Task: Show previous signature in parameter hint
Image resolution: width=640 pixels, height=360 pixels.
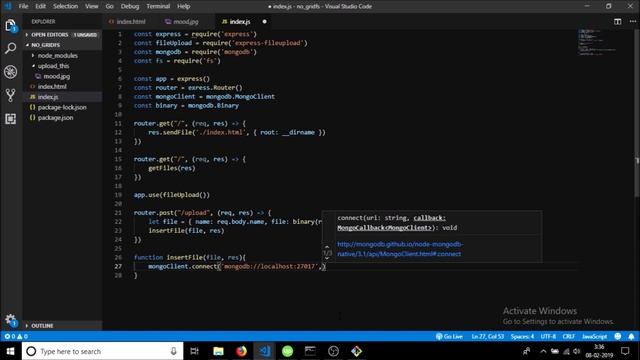Action: point(327,247)
